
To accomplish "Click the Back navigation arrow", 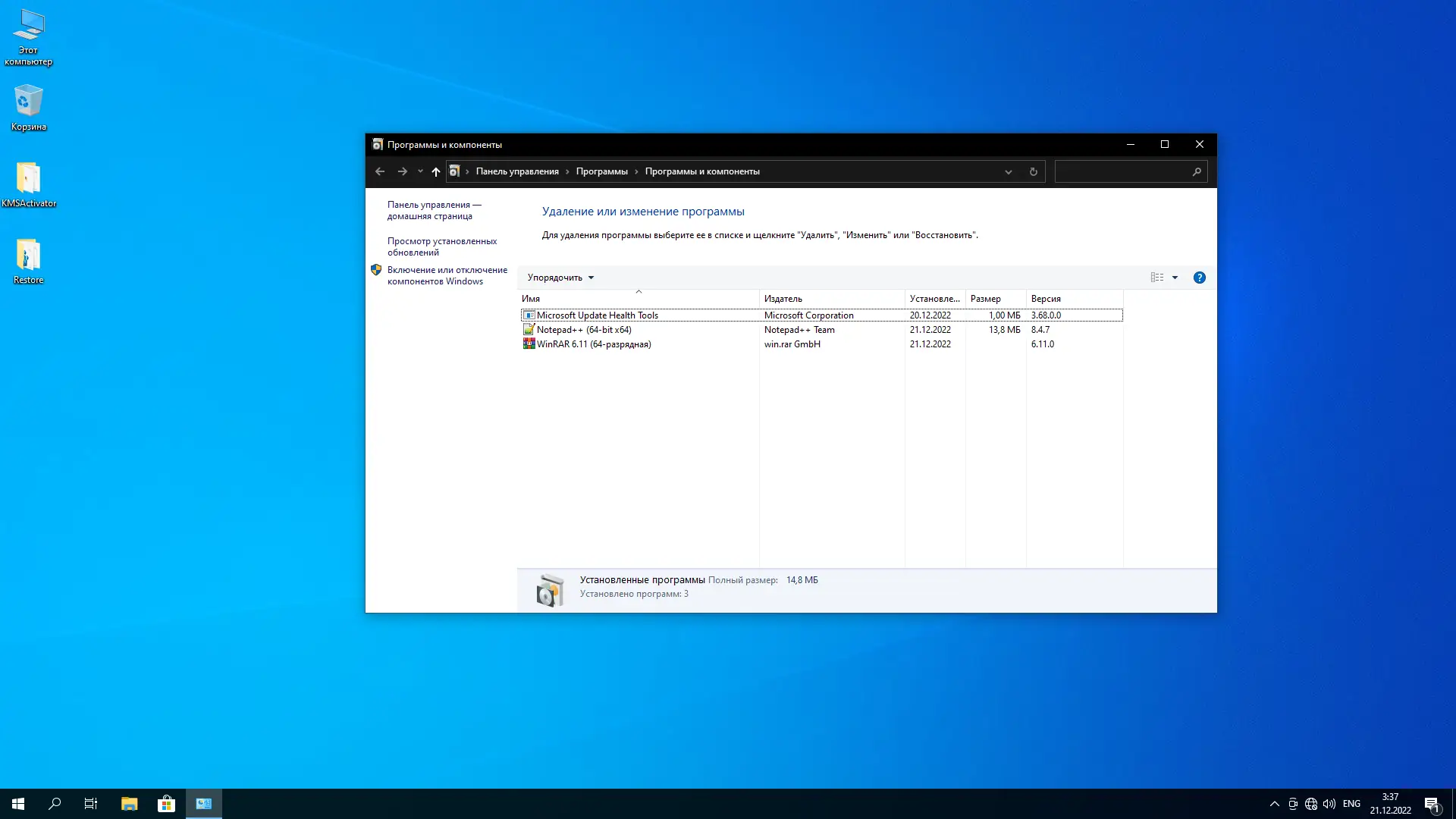I will point(380,172).
